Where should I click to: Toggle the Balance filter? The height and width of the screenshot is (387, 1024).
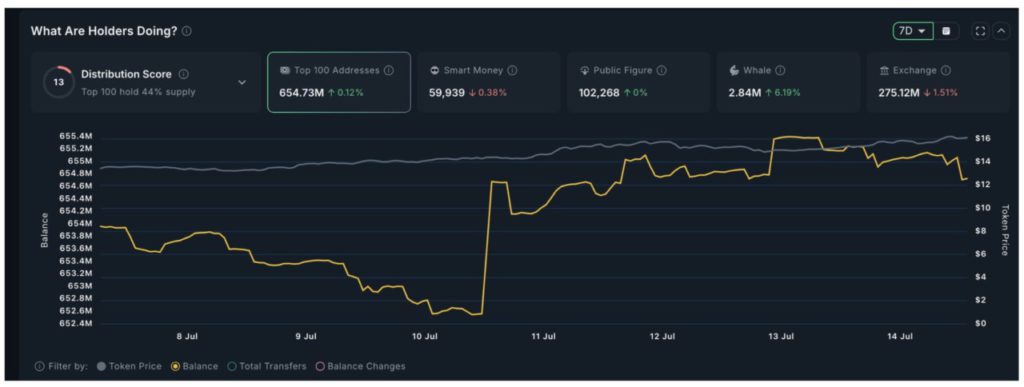coord(195,366)
